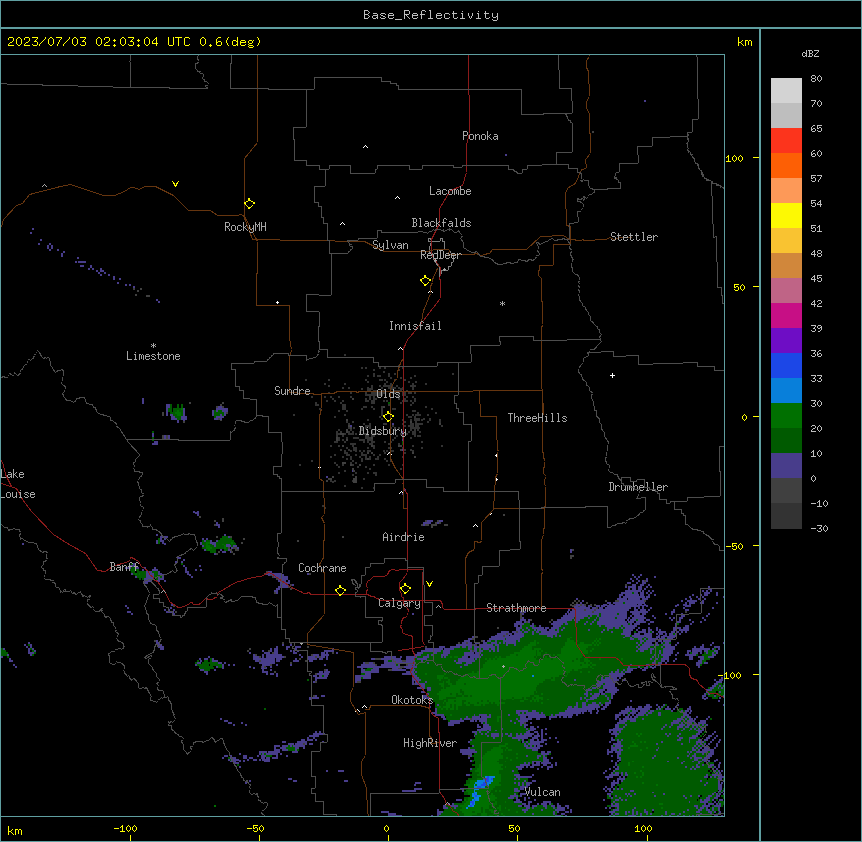
Task: Click the Drumheller label
Action: click(638, 487)
